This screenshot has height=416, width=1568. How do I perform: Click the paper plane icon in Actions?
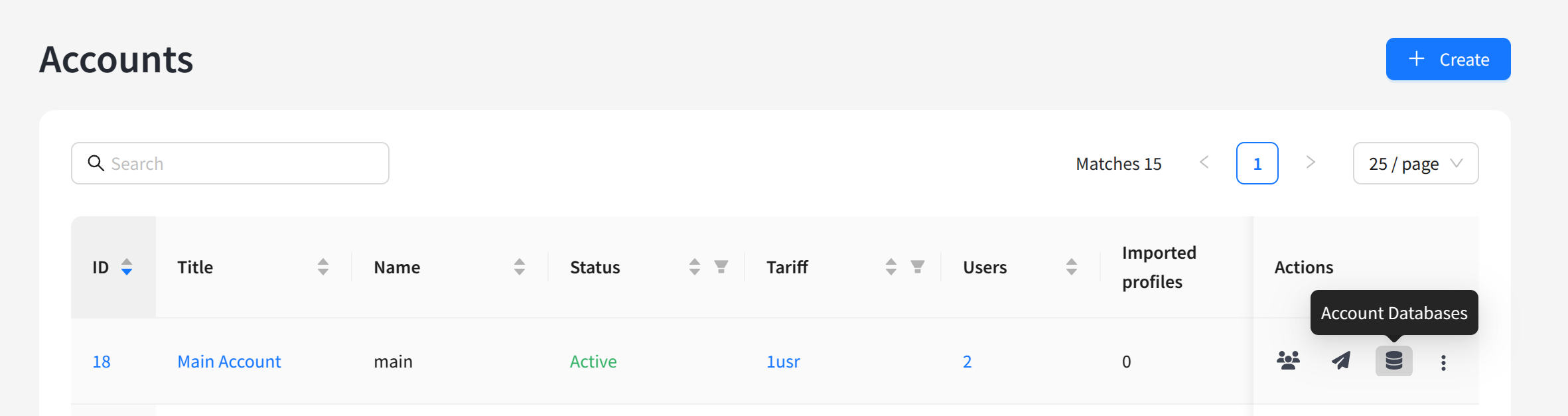(1341, 361)
